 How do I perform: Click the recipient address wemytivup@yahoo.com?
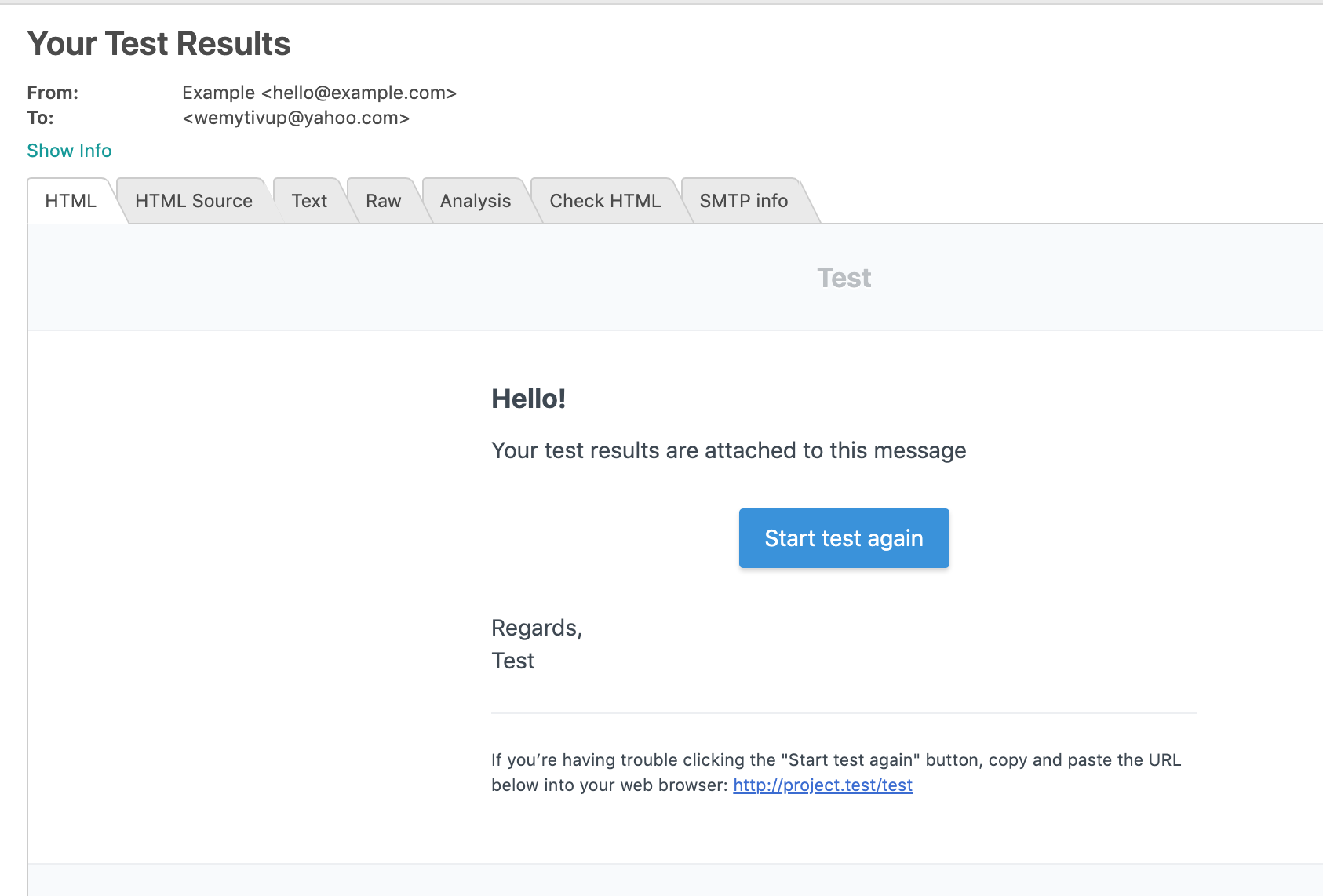(x=295, y=118)
